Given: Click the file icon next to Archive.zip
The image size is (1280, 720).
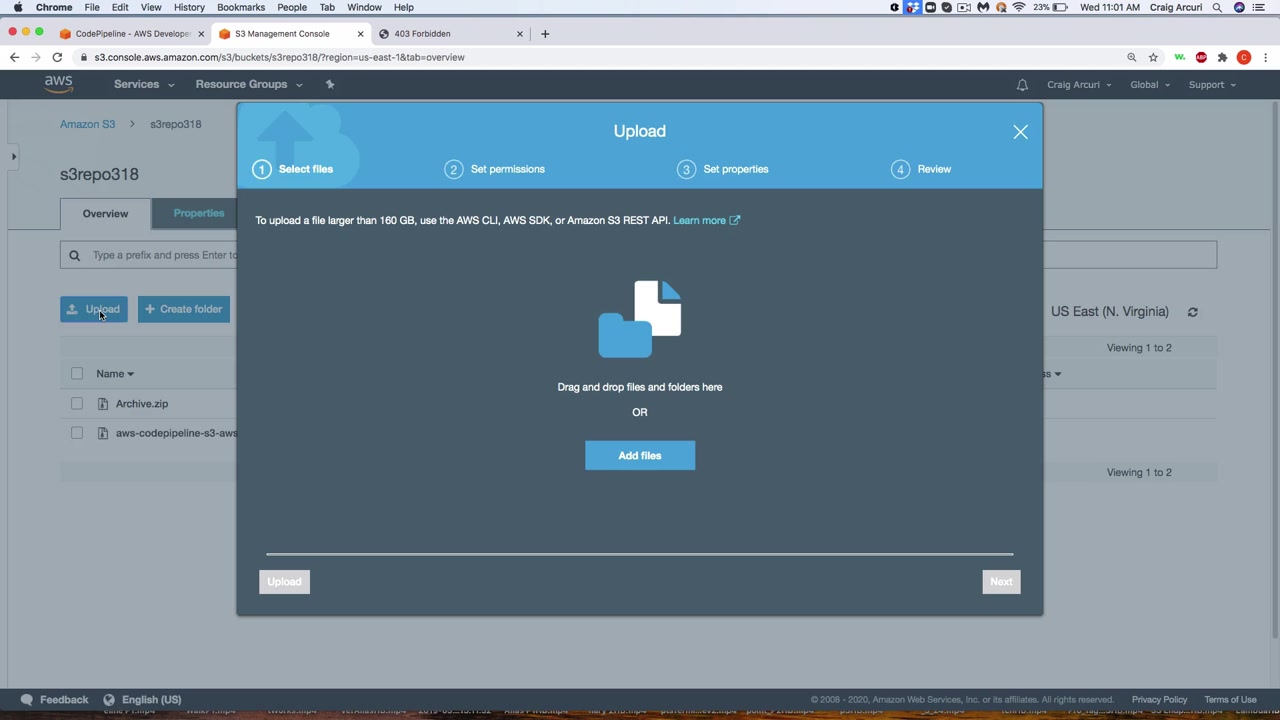Looking at the screenshot, I should coord(103,404).
